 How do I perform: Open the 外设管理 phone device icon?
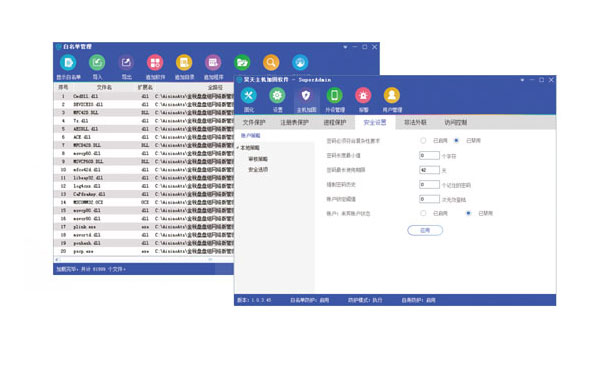[335, 95]
